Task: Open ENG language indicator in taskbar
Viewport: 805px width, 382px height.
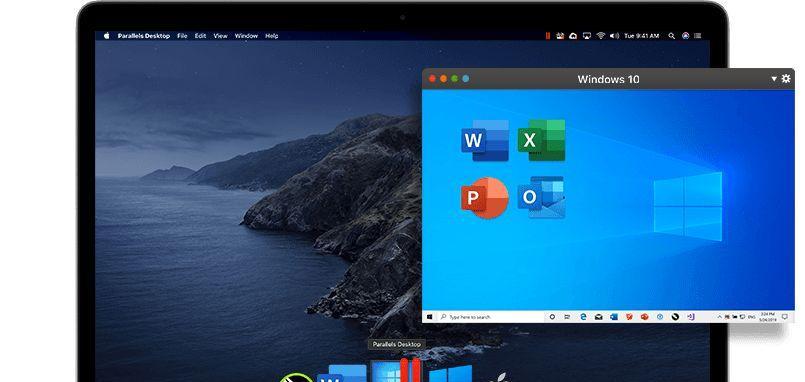Action: click(x=752, y=317)
